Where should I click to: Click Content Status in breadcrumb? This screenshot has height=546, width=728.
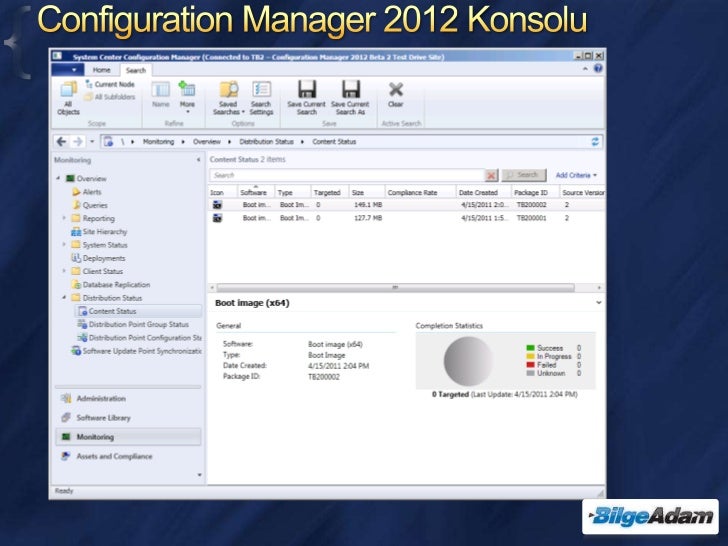(334, 142)
